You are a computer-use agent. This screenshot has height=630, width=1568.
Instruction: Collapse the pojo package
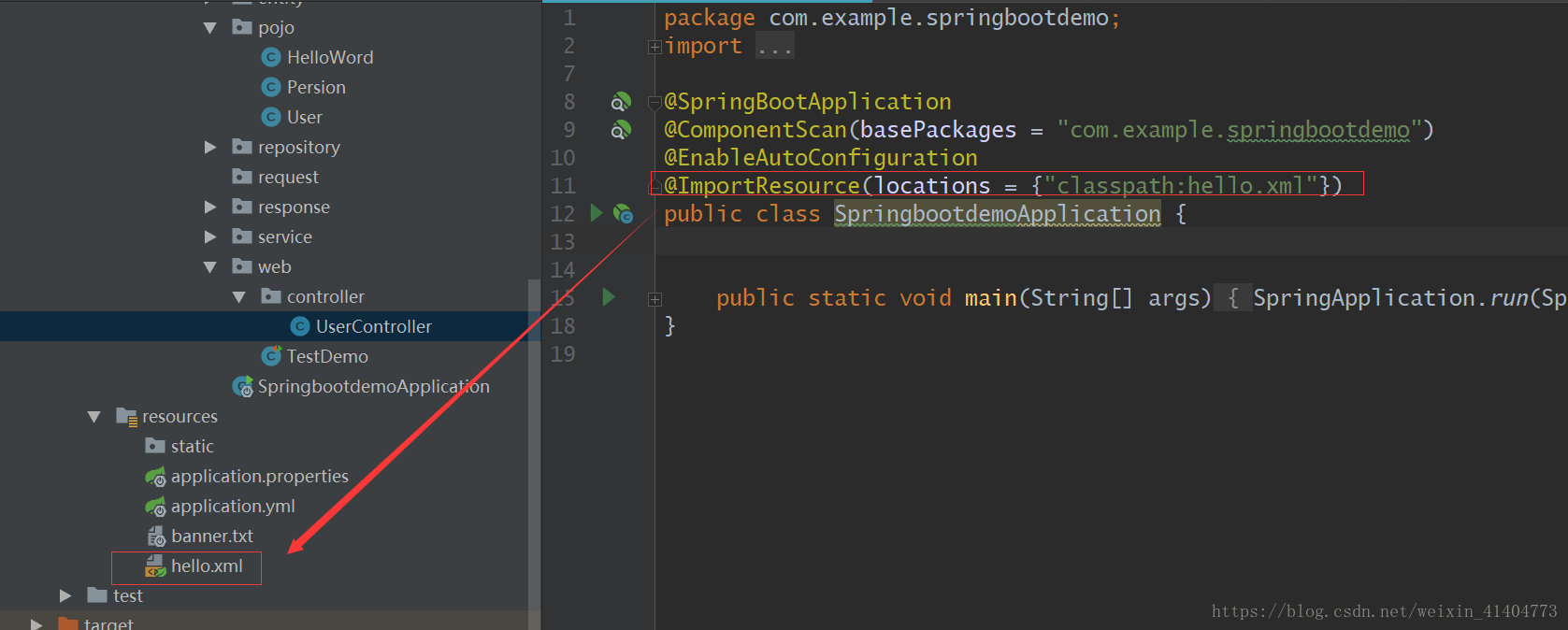pyautogui.click(x=210, y=28)
